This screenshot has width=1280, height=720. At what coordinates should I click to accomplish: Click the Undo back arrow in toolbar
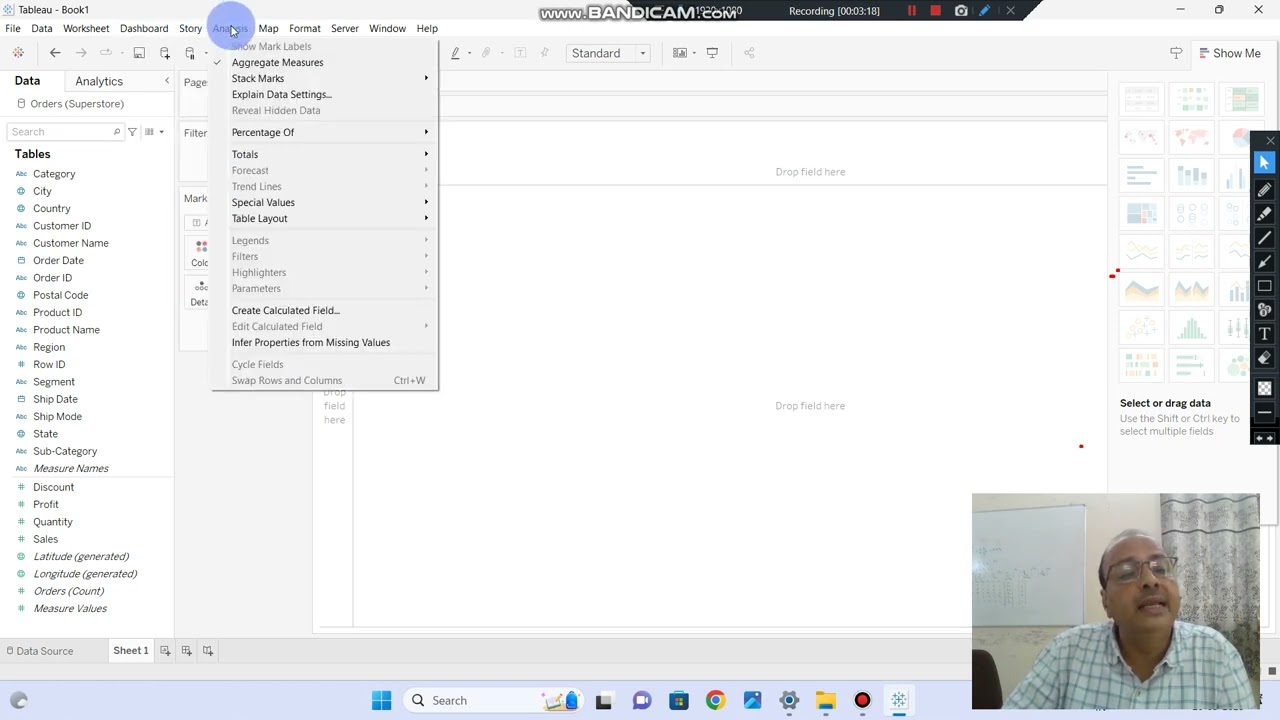(55, 53)
